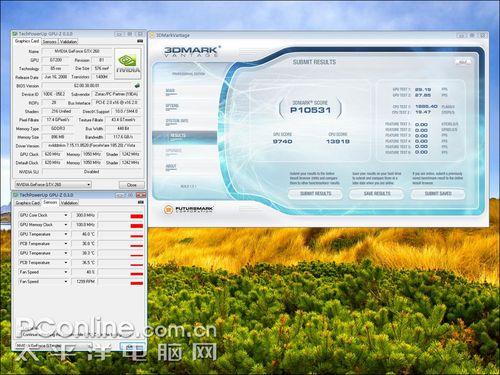Toggle the Continue refreshing checkbox in Sensors window

(x=20, y=334)
